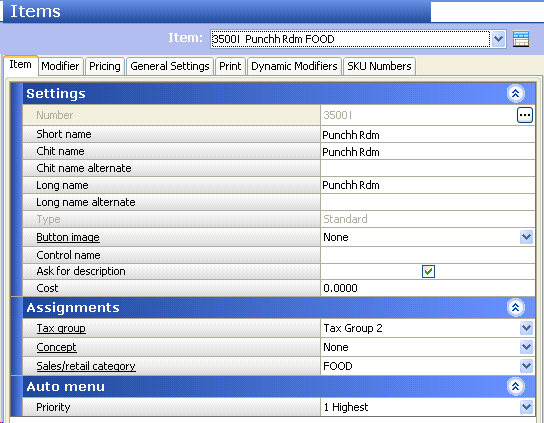The width and height of the screenshot is (544, 423).
Task: Click the Cost value field
Action: 427,288
